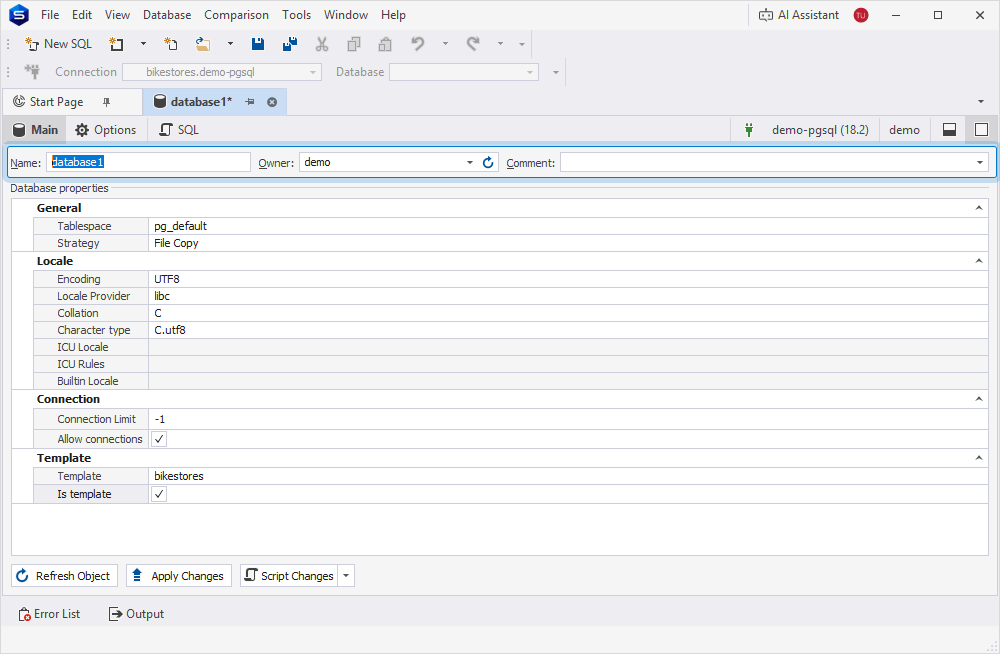Open the undo history dropdown
Image resolution: width=1000 pixels, height=654 pixels.
(445, 44)
